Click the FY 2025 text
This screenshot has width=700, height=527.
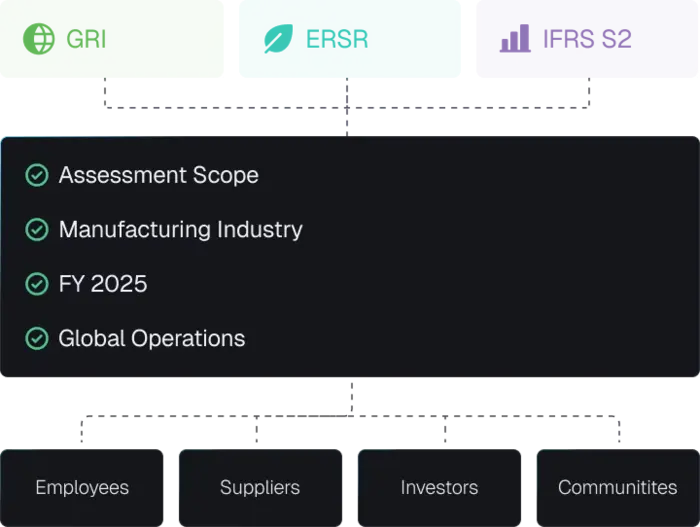coord(103,284)
